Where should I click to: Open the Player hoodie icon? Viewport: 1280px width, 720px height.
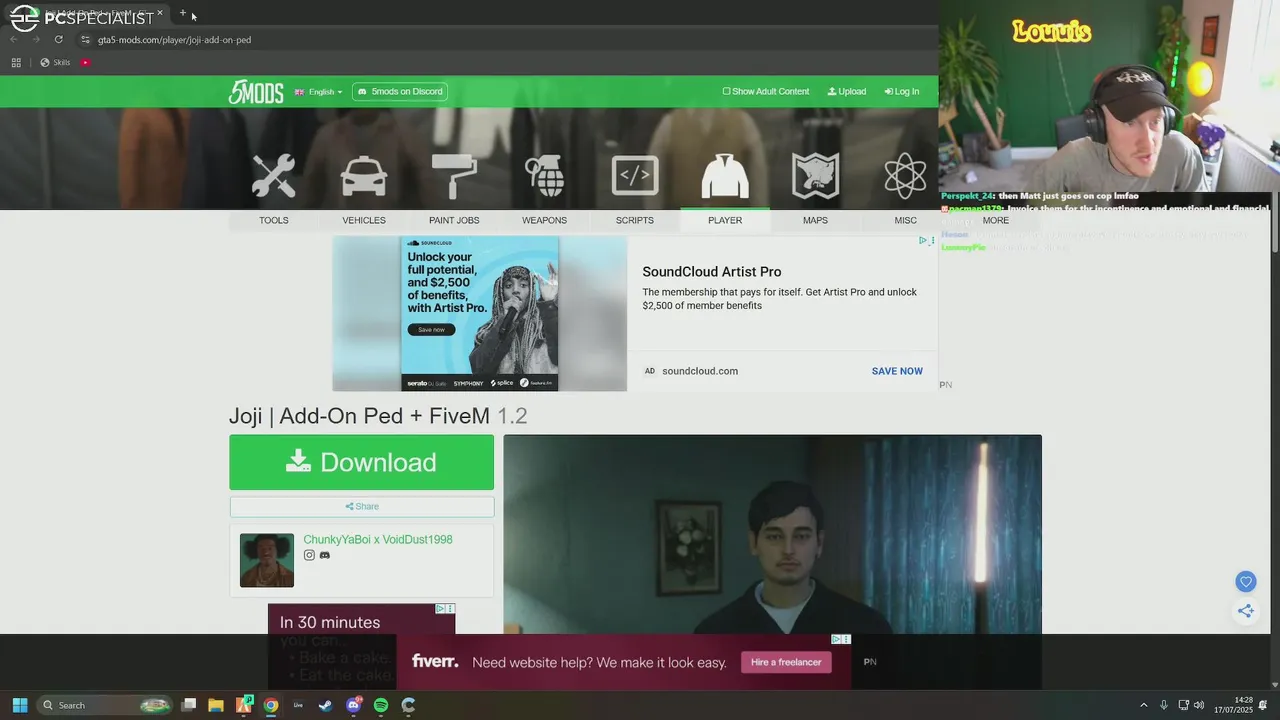tap(725, 176)
